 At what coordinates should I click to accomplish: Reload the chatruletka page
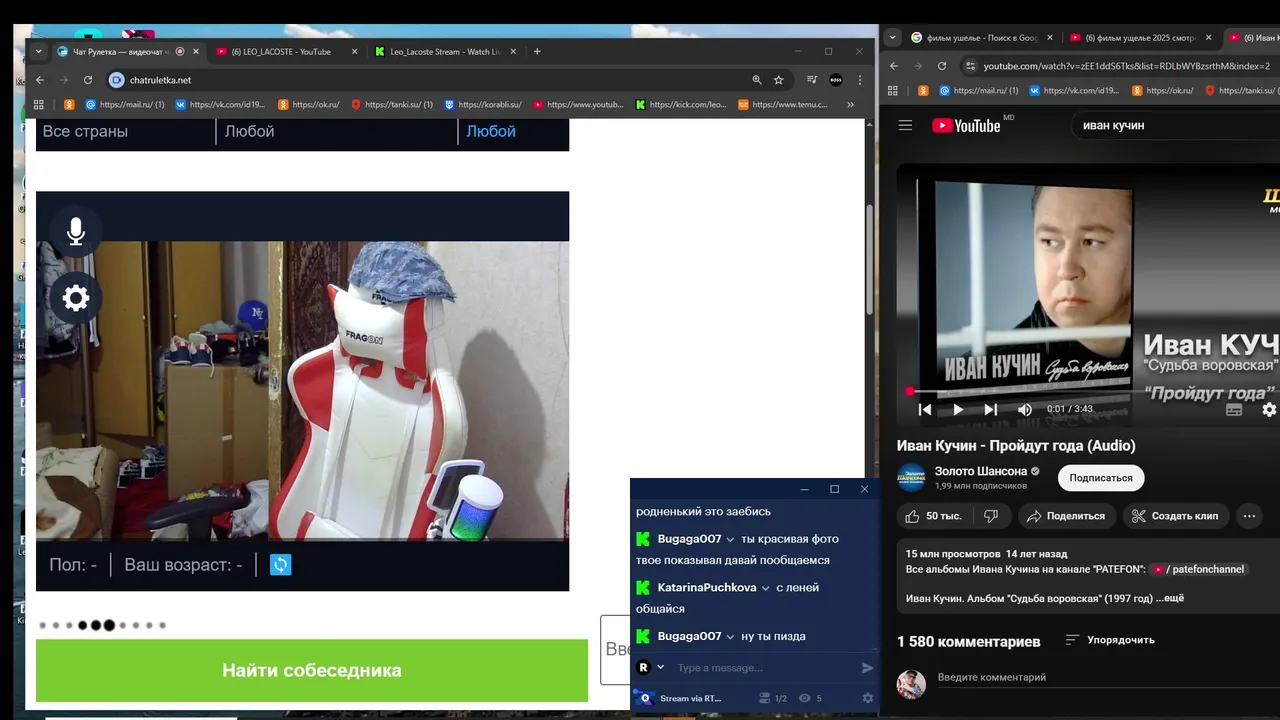pyautogui.click(x=88, y=80)
